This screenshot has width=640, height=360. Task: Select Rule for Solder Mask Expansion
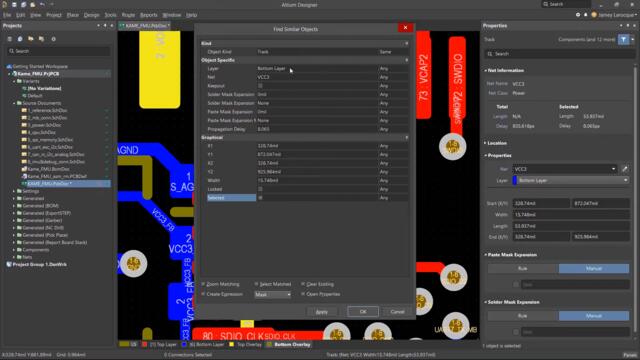coord(523,316)
